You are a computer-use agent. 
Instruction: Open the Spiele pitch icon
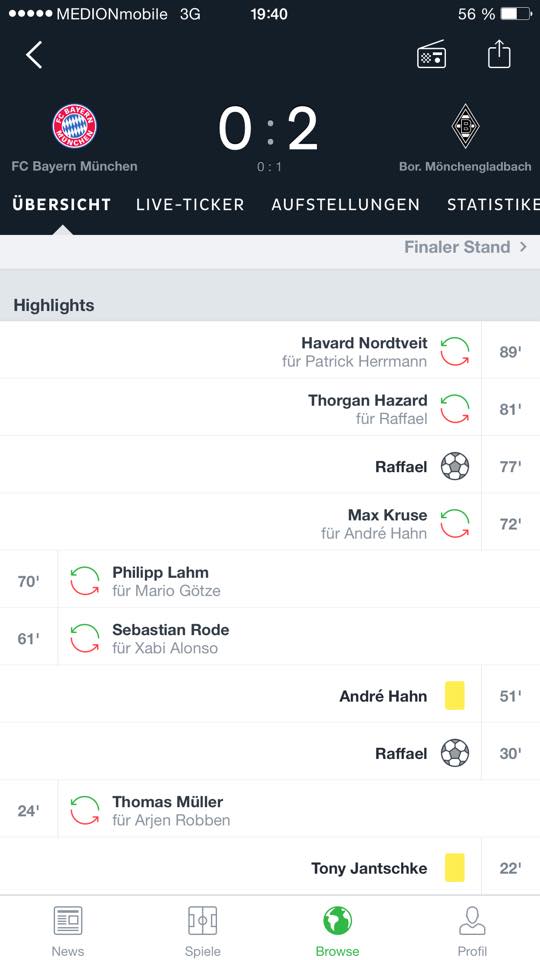pos(202,920)
